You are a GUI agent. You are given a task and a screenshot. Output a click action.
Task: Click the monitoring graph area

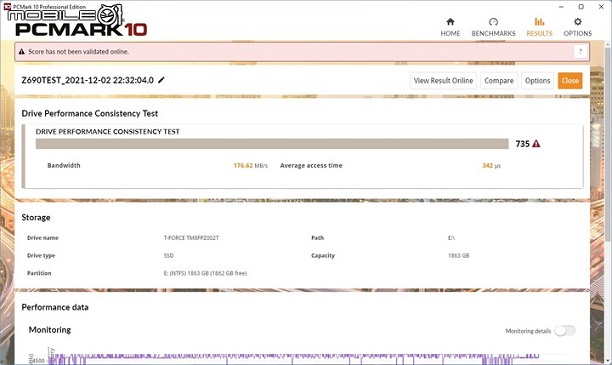pos(293,357)
